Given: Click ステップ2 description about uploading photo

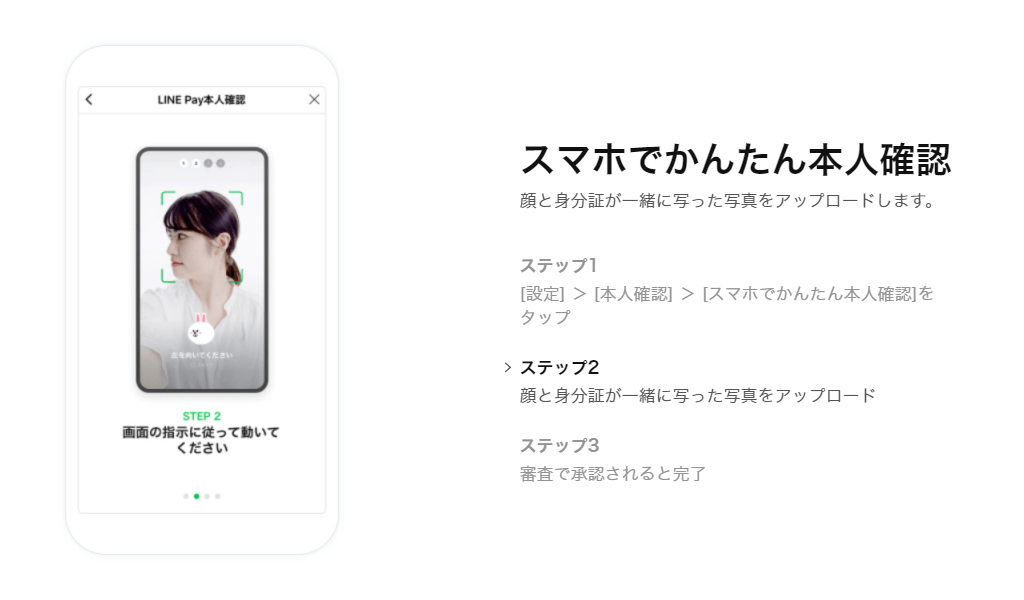Looking at the screenshot, I should point(697,395).
